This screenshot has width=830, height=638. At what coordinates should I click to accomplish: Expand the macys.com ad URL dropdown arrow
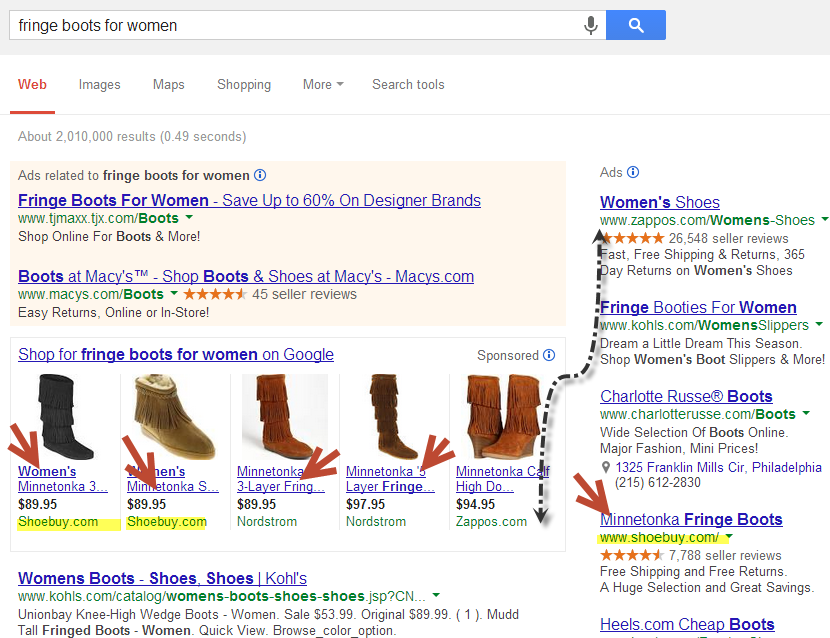click(x=174, y=293)
